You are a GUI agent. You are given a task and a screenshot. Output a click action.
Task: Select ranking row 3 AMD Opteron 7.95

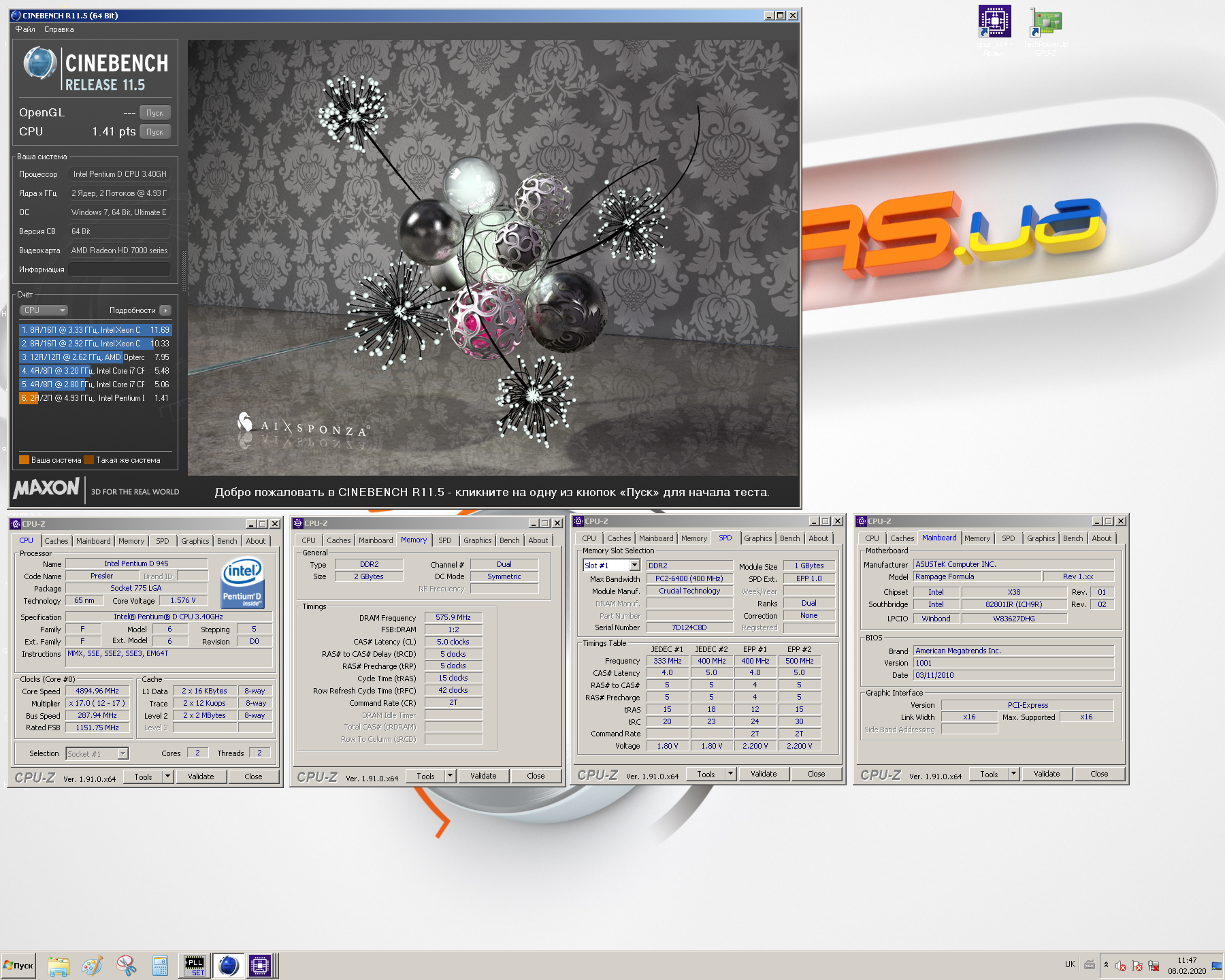click(x=95, y=357)
